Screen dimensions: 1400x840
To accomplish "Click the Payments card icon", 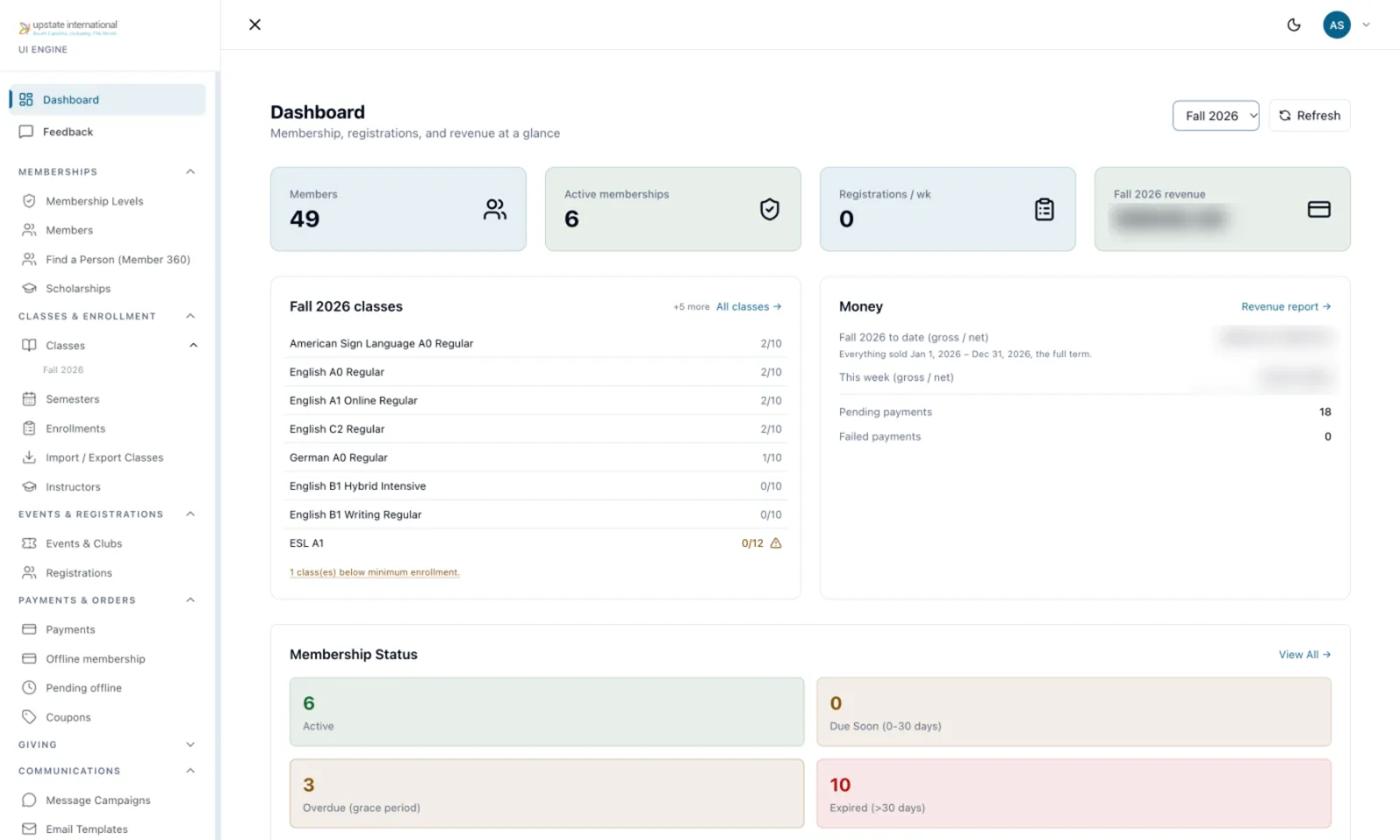I will pyautogui.click(x=29, y=630).
